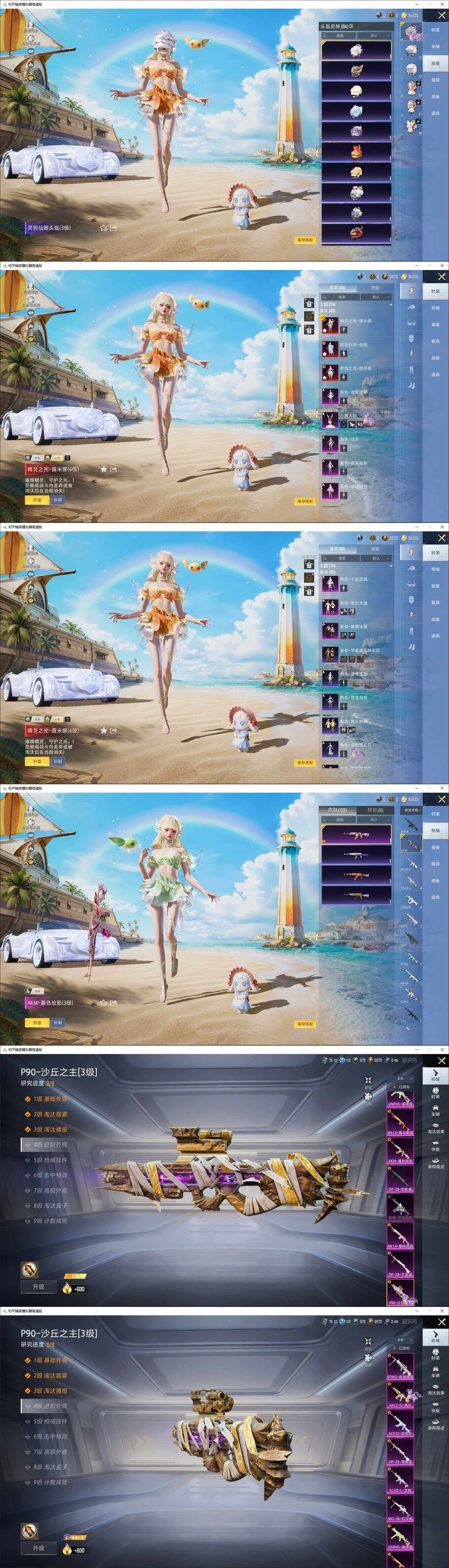Toggle the star beside AKM-暮色攻影(3级)
Image resolution: width=449 pixels, height=1568 pixels.
click(x=103, y=1002)
